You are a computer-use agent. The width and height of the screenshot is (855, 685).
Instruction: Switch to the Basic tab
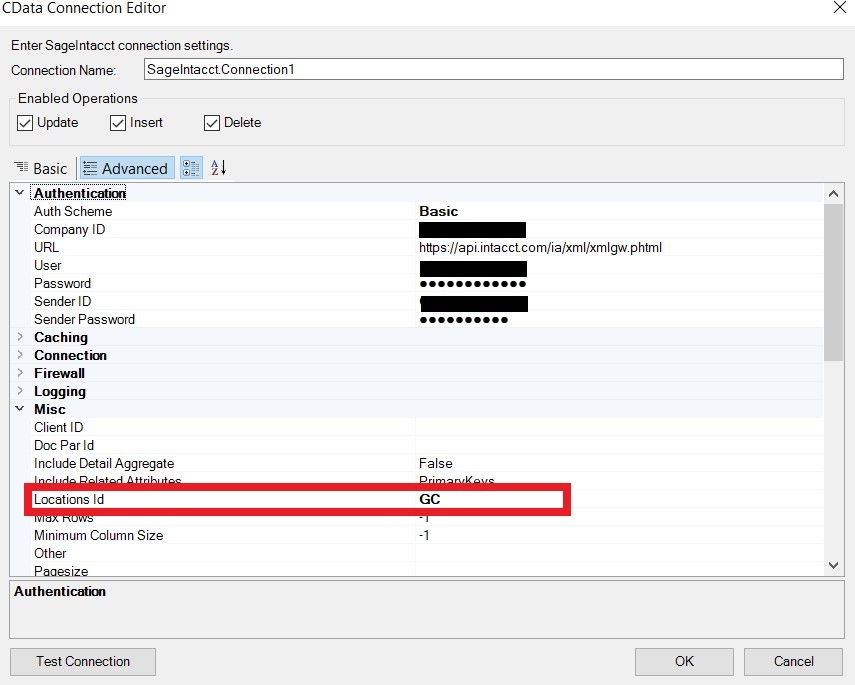point(41,168)
